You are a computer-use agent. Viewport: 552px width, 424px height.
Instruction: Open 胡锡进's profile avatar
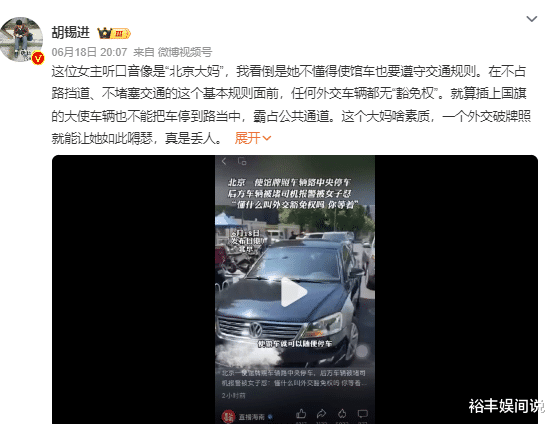(x=21, y=39)
